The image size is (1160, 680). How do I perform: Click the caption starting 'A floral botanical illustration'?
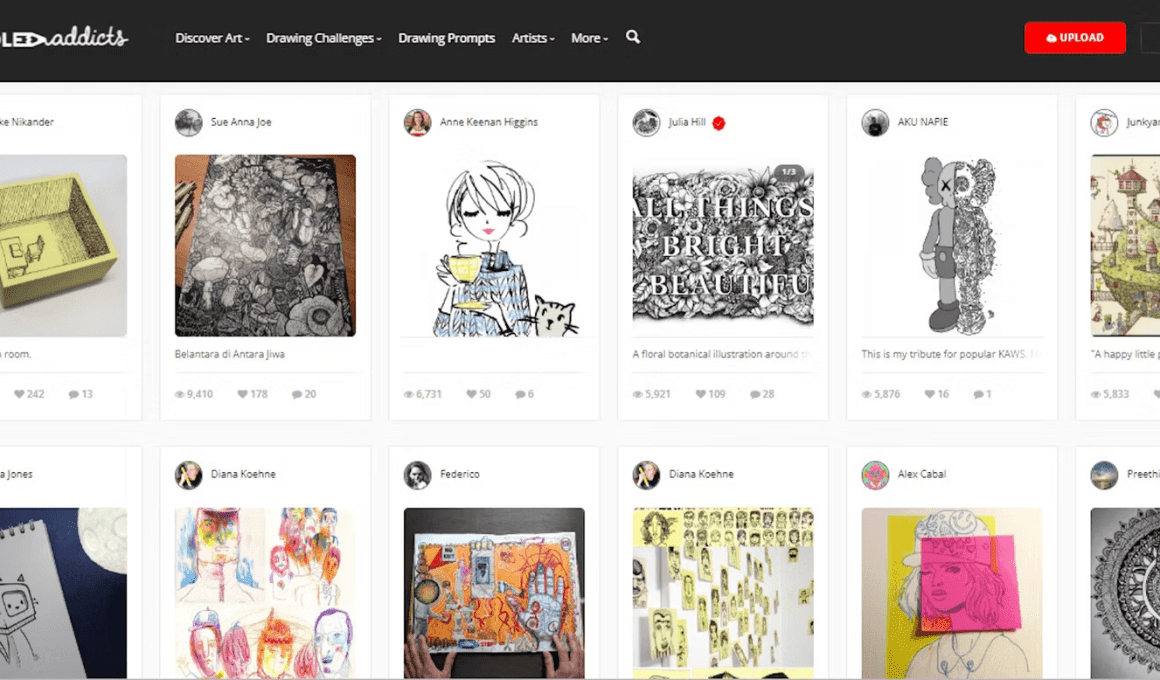point(723,354)
